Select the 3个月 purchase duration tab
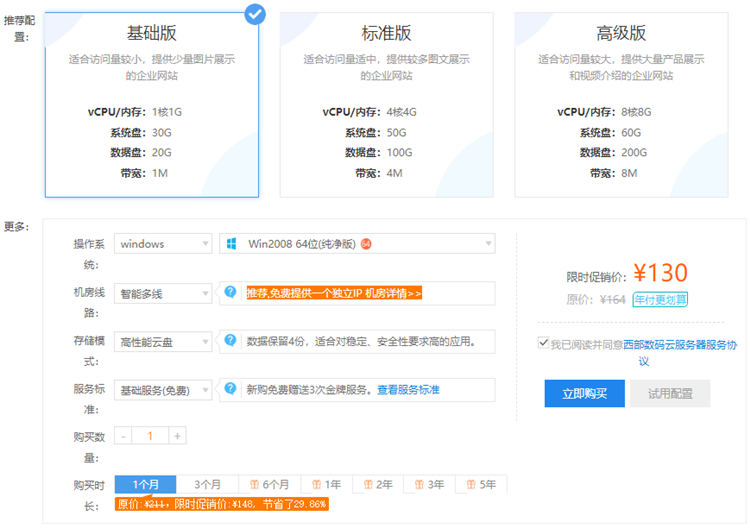750x528 pixels. click(x=207, y=484)
